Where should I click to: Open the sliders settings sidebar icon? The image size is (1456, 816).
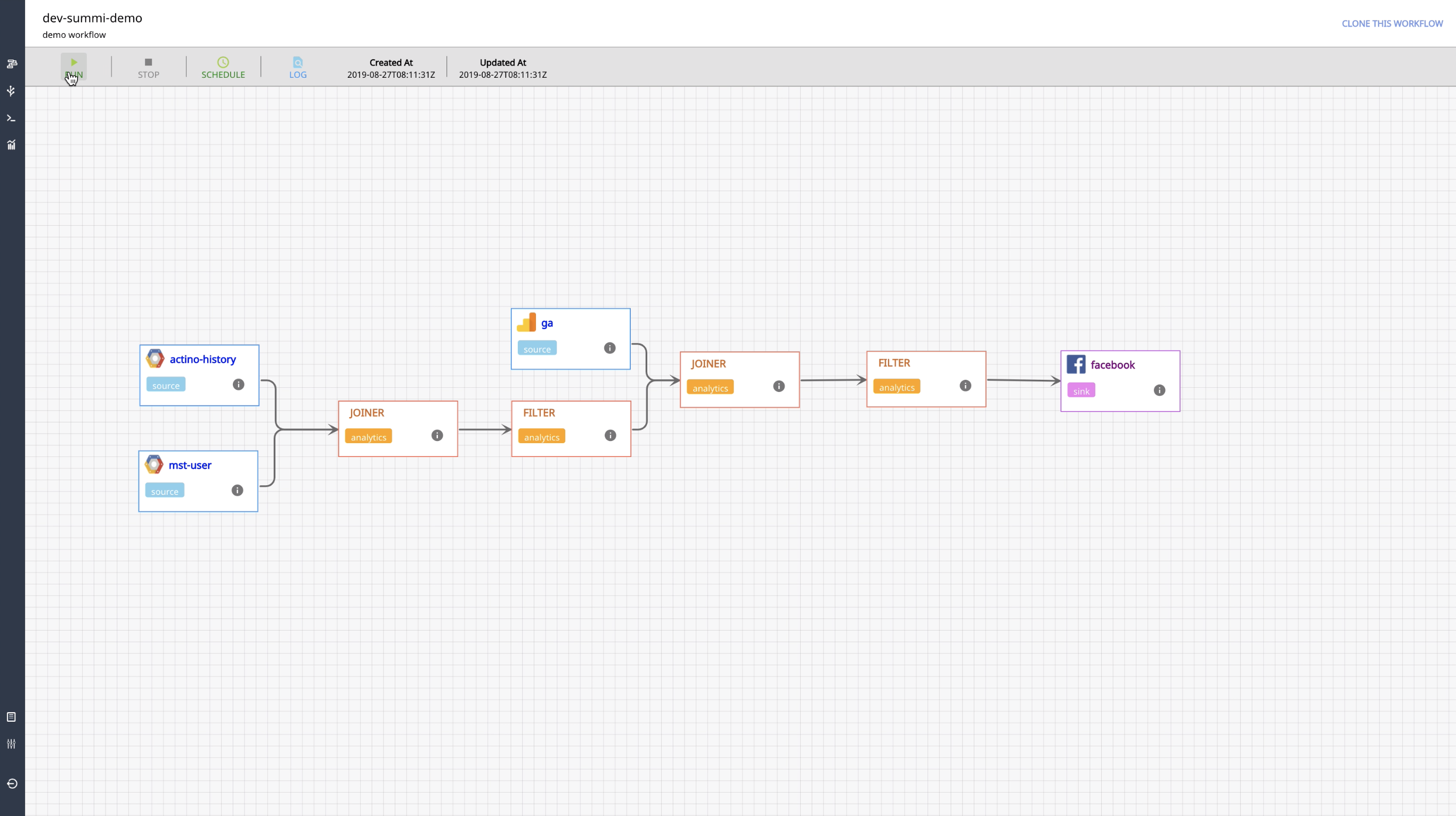tap(11, 744)
